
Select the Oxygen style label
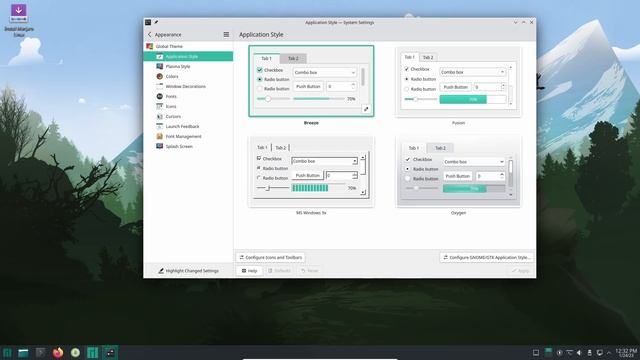click(458, 213)
